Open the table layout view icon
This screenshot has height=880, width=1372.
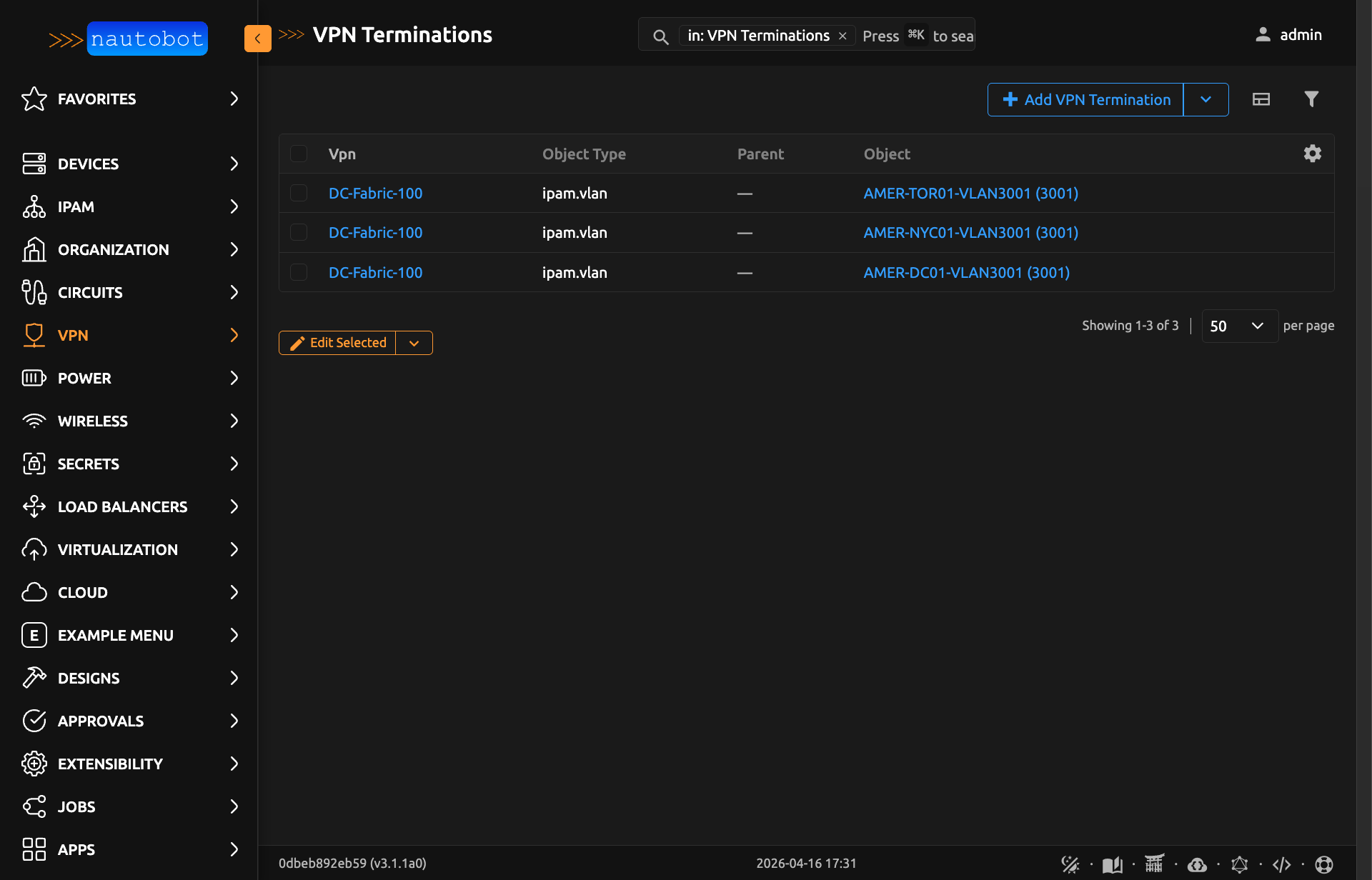[1261, 99]
